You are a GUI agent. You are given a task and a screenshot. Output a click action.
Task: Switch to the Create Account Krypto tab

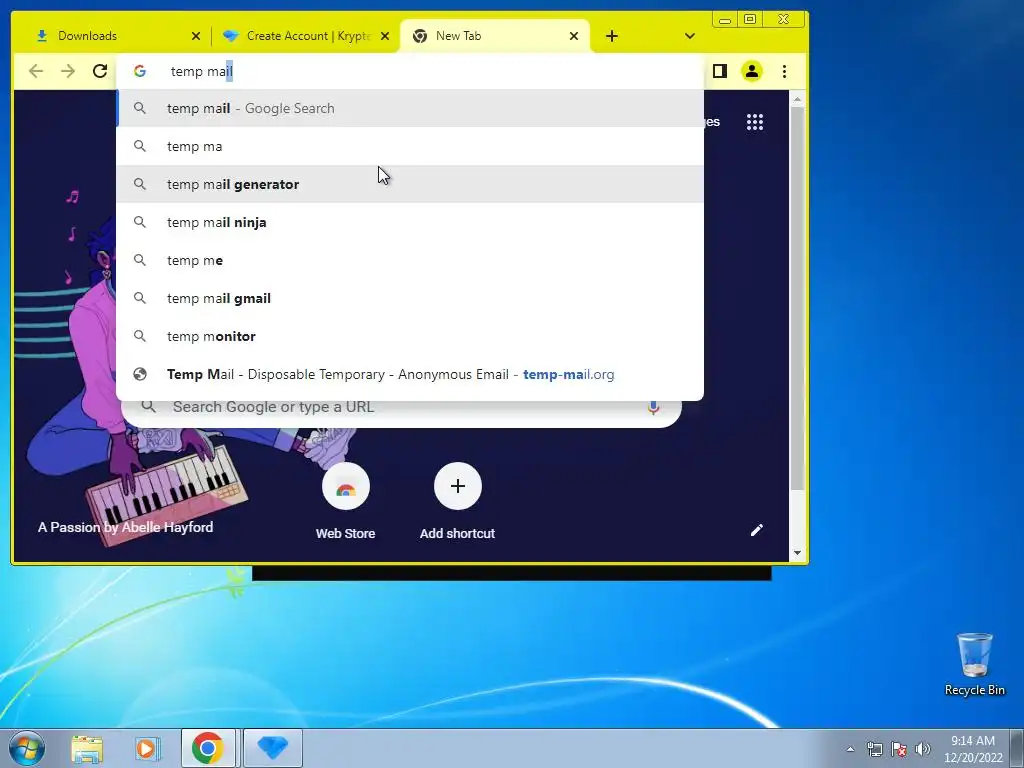tap(304, 36)
